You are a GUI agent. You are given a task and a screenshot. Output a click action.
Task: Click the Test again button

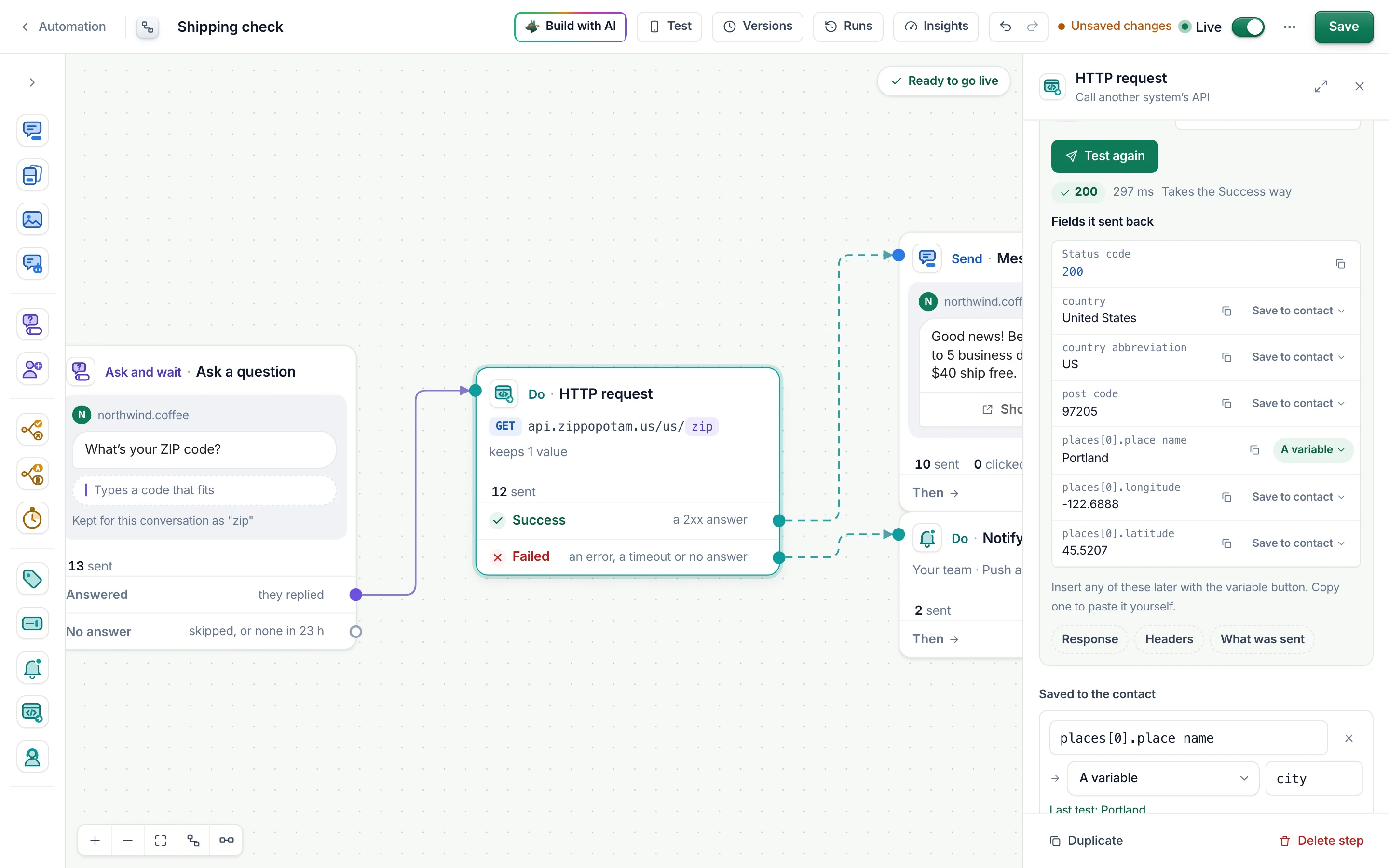(1104, 156)
